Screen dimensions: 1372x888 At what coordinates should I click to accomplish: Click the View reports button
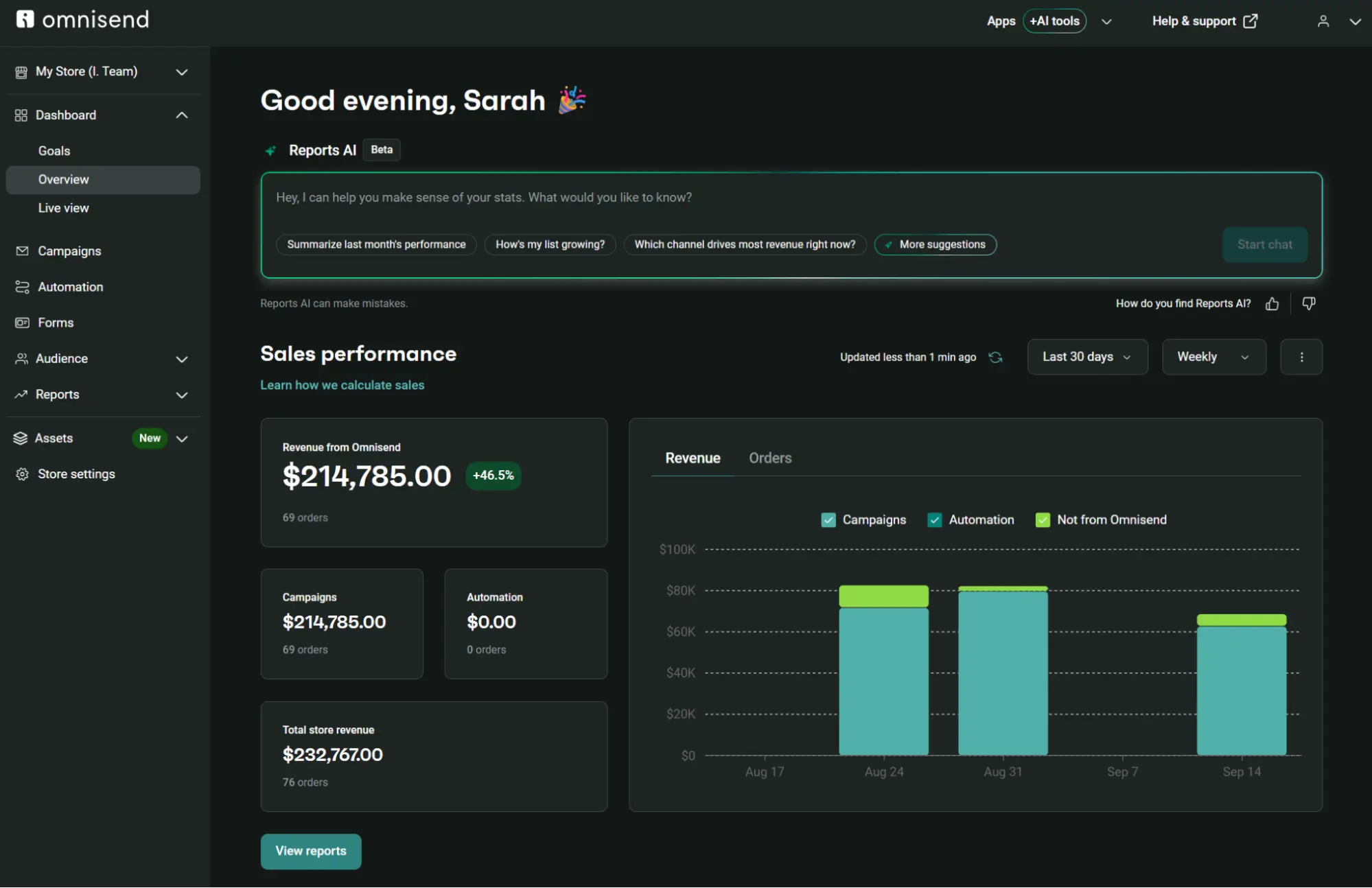click(311, 851)
